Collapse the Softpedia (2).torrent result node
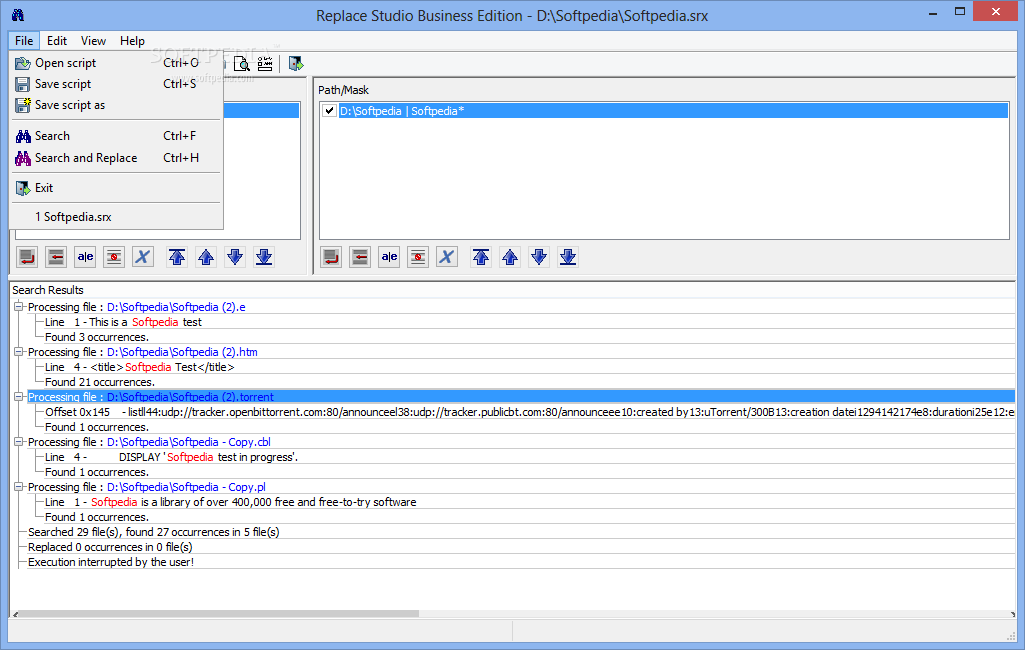Viewport: 1025px width, 650px height. [x=19, y=397]
